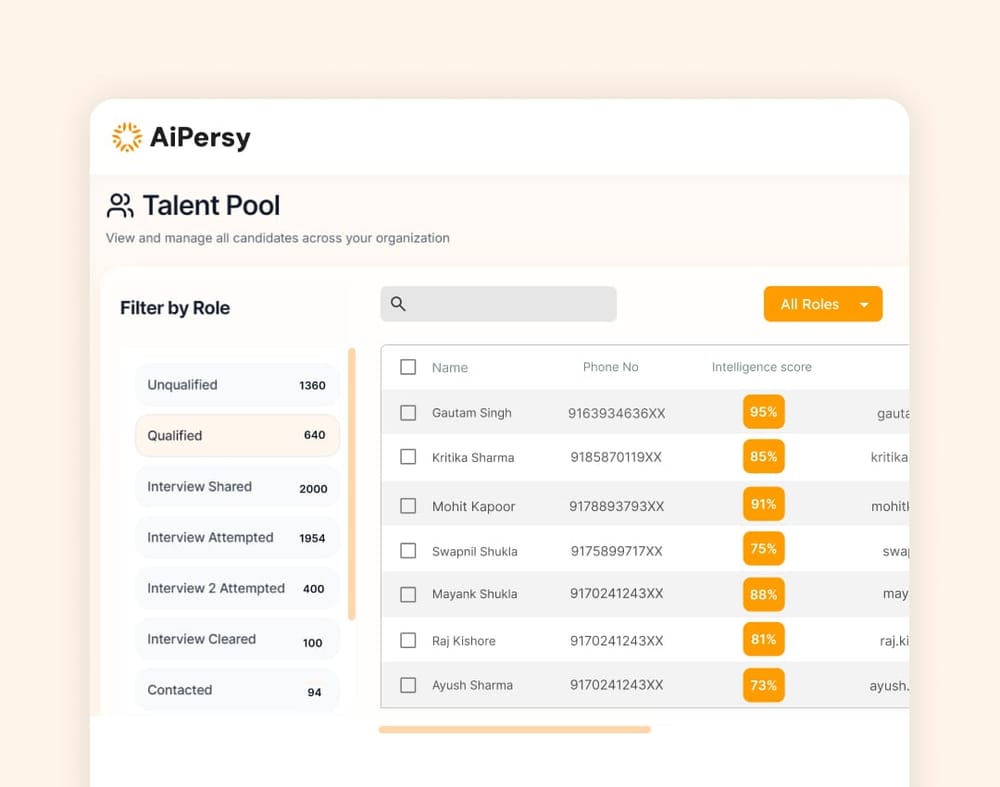Screen dimensions: 1000x787
Task: Click the search magnifier icon
Action: 398,304
